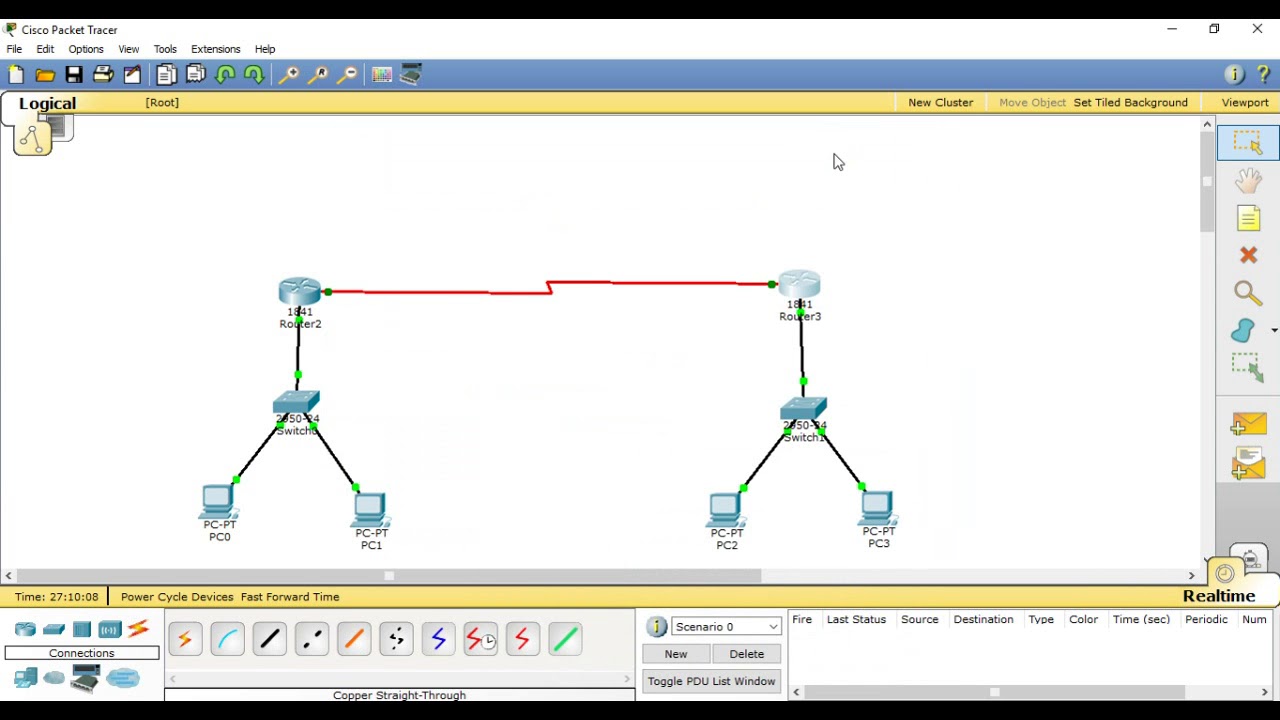Image resolution: width=1280 pixels, height=720 pixels.
Task: Click Set Tiled Background
Action: [1131, 102]
